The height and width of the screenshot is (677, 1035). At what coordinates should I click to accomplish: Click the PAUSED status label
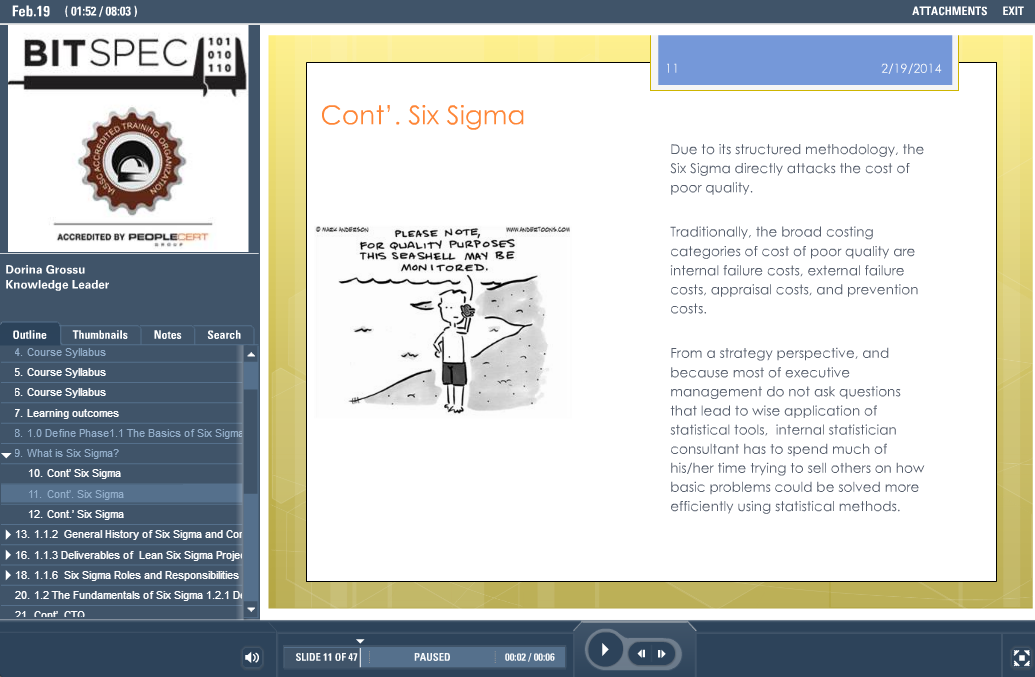432,657
